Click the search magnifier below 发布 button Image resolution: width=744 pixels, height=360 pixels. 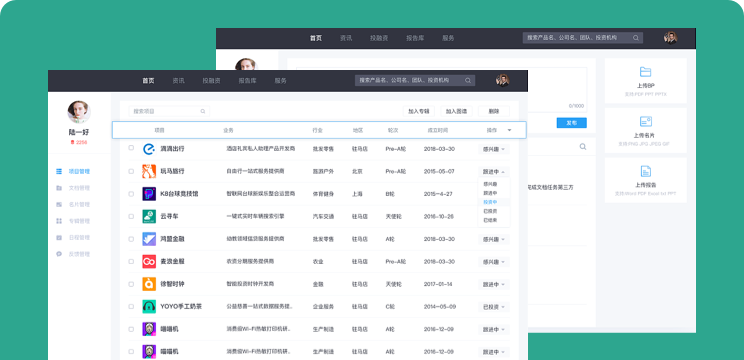pos(583,147)
